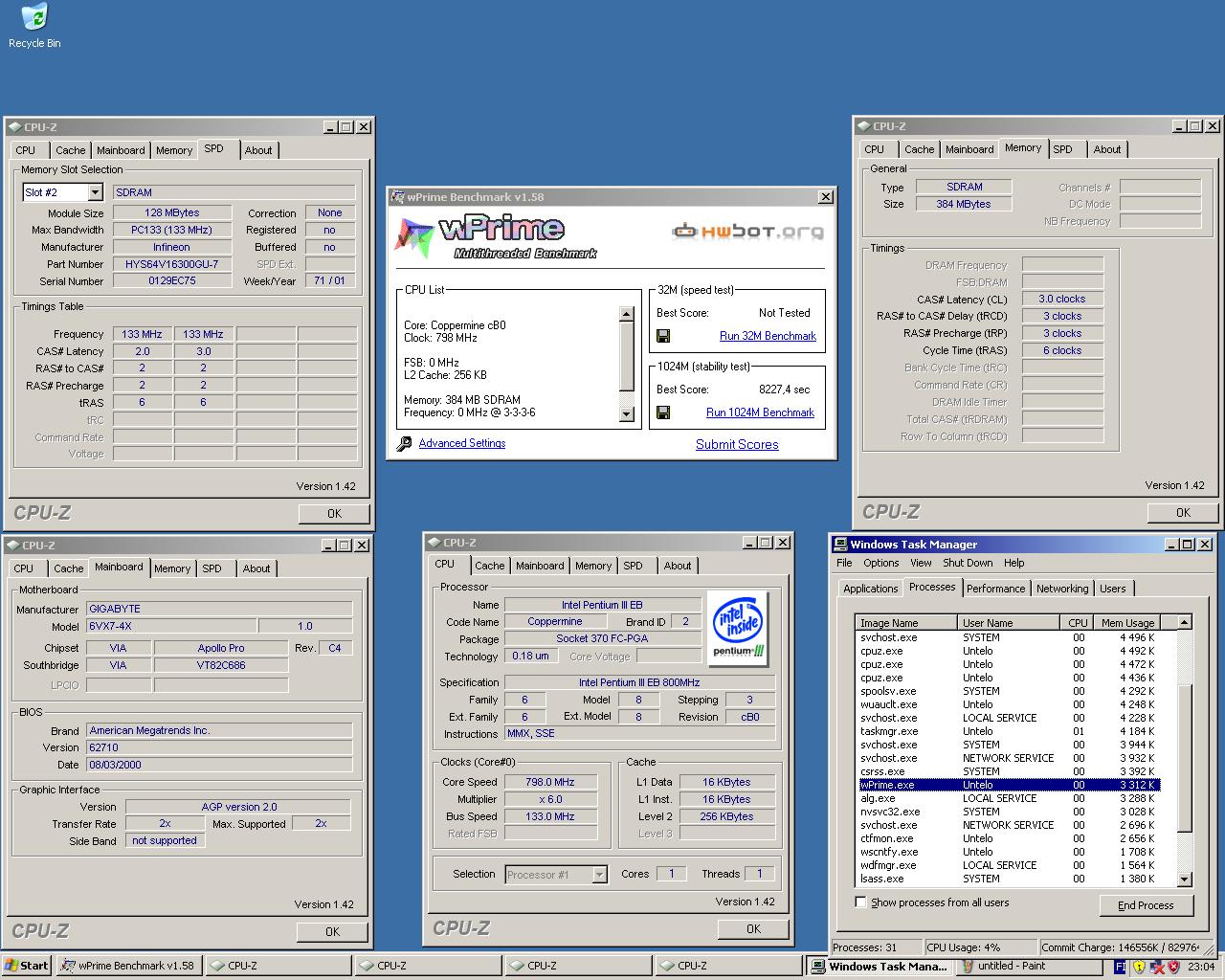Image resolution: width=1225 pixels, height=980 pixels.
Task: Click the Submit Scores link
Action: click(737, 444)
